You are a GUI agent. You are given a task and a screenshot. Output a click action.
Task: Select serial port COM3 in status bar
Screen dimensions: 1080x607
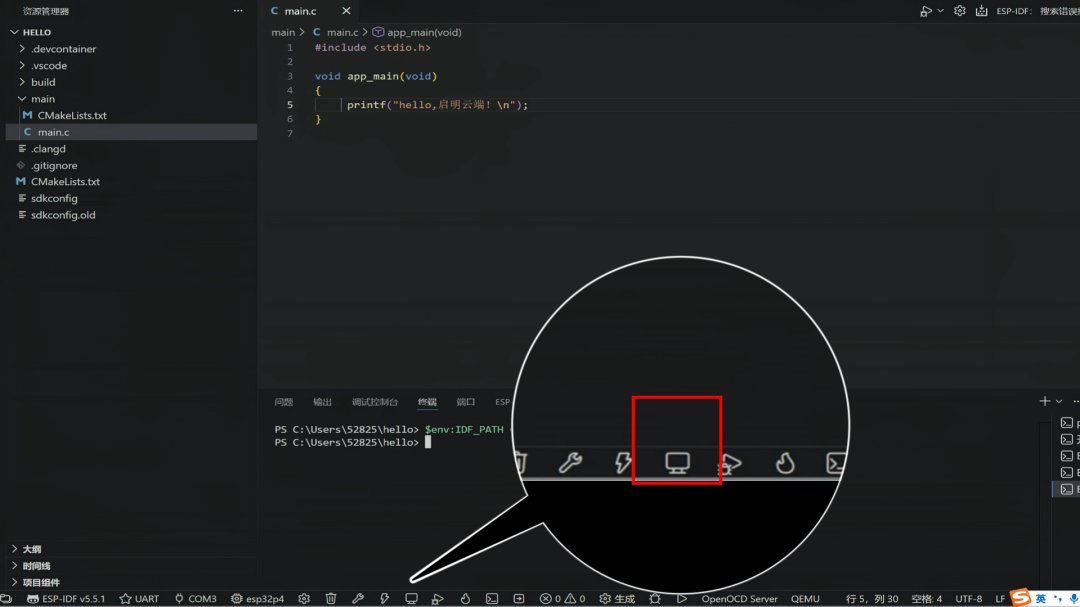pyautogui.click(x=196, y=599)
